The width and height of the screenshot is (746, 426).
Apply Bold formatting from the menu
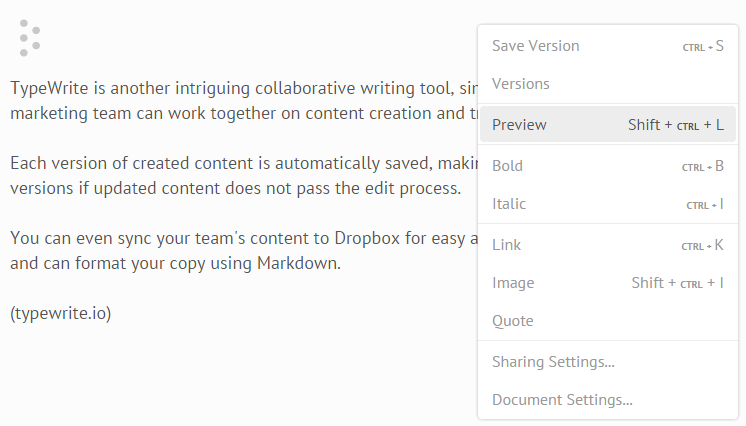(608, 166)
